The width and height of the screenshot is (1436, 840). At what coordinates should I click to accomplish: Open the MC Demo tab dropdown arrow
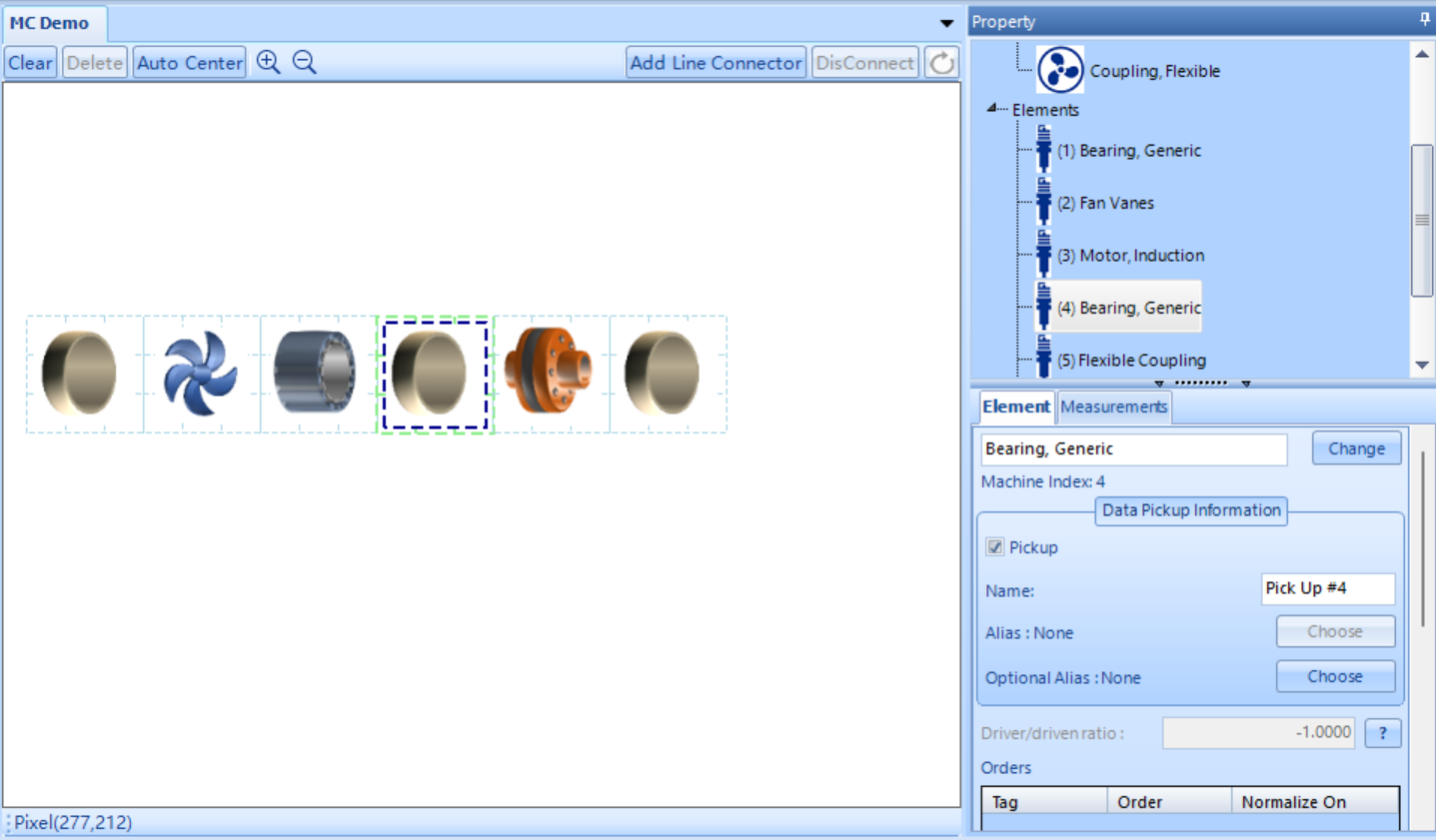(x=946, y=23)
